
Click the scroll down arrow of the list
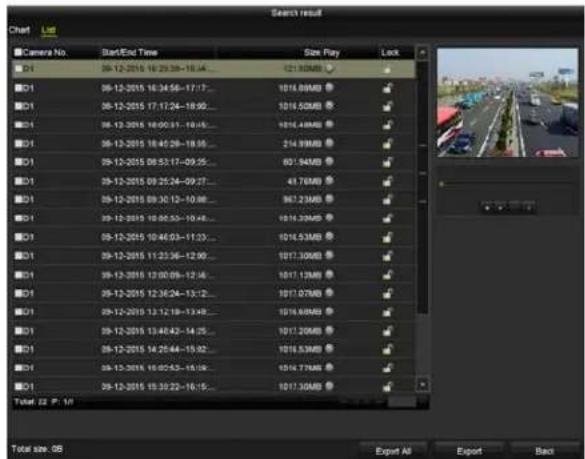pyautogui.click(x=422, y=384)
